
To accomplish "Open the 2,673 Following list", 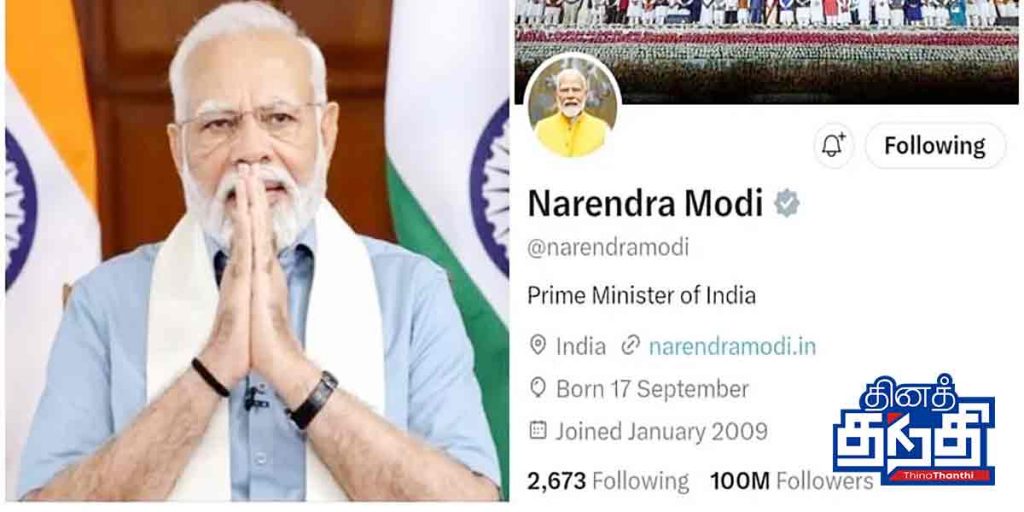I will coord(608,482).
